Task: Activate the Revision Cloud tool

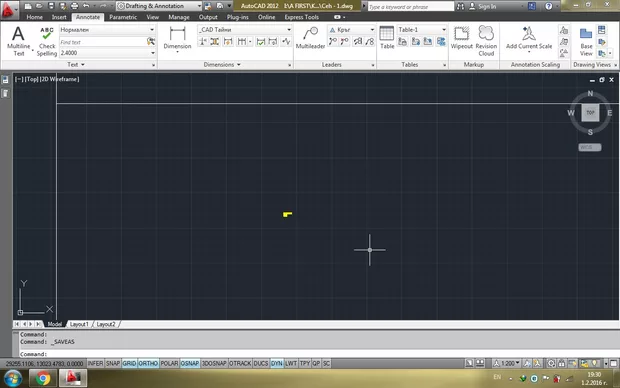Action: tap(486, 41)
